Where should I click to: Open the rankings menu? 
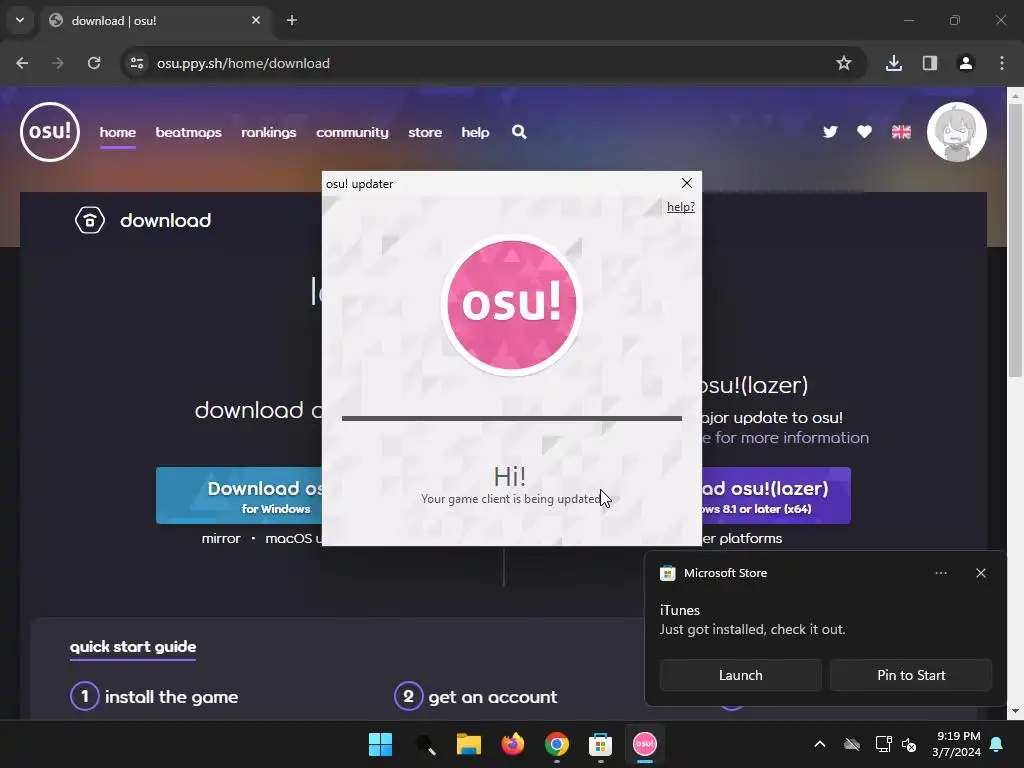coord(268,133)
